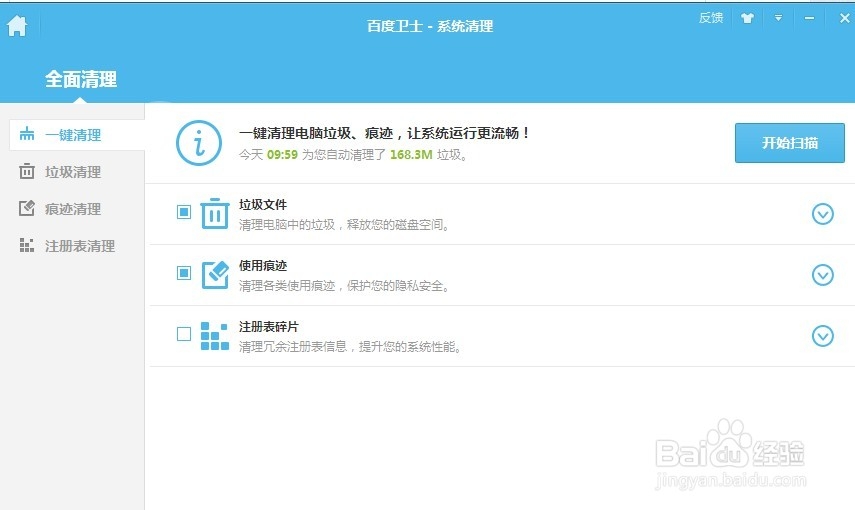The width and height of the screenshot is (855, 510).
Task: Click the 反馈 feedback link
Action: click(x=711, y=18)
